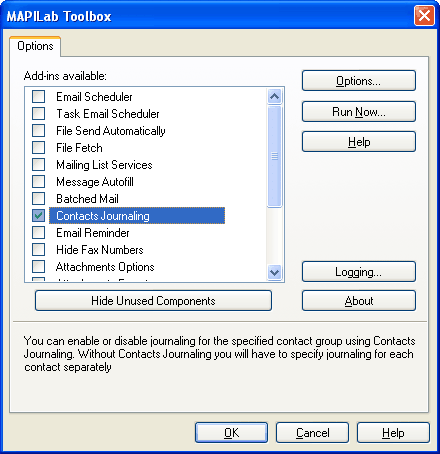Tick the Task Email Scheduler checkbox

click(38, 114)
